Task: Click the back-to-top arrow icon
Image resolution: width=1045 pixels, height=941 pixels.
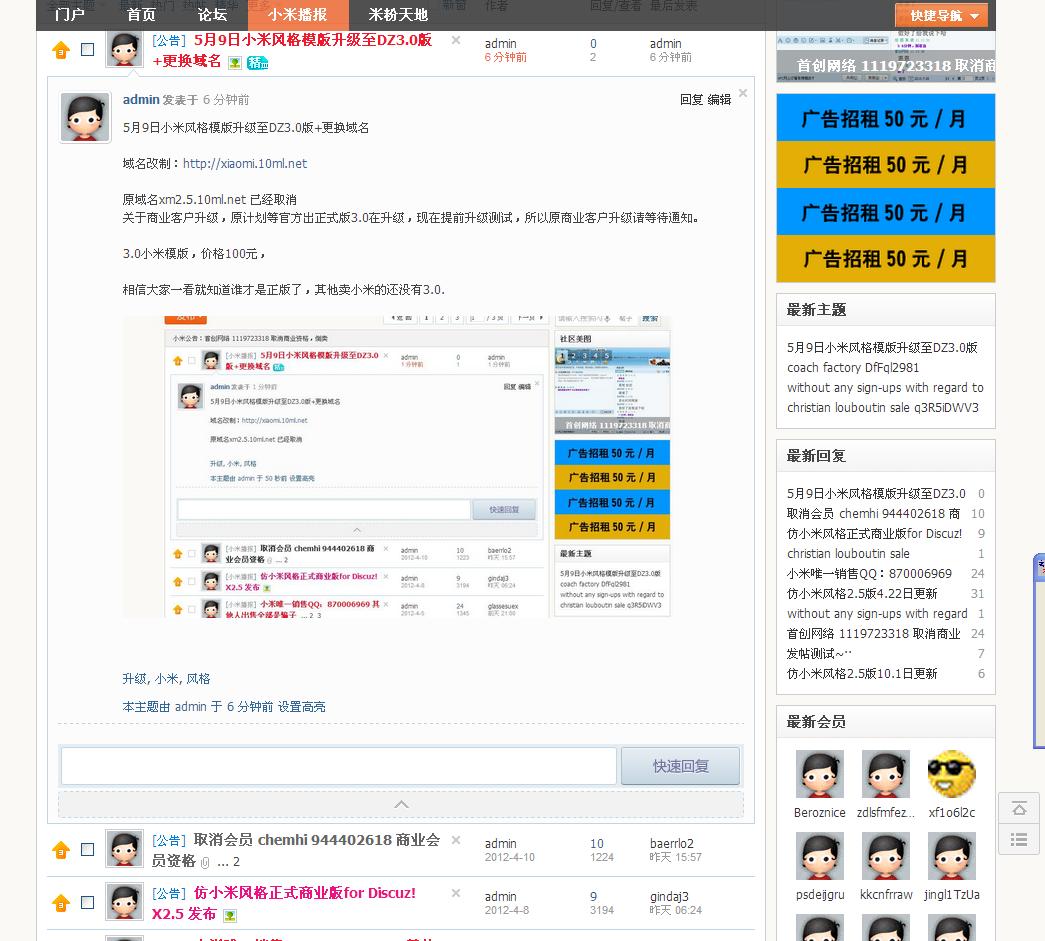Action: (1019, 808)
